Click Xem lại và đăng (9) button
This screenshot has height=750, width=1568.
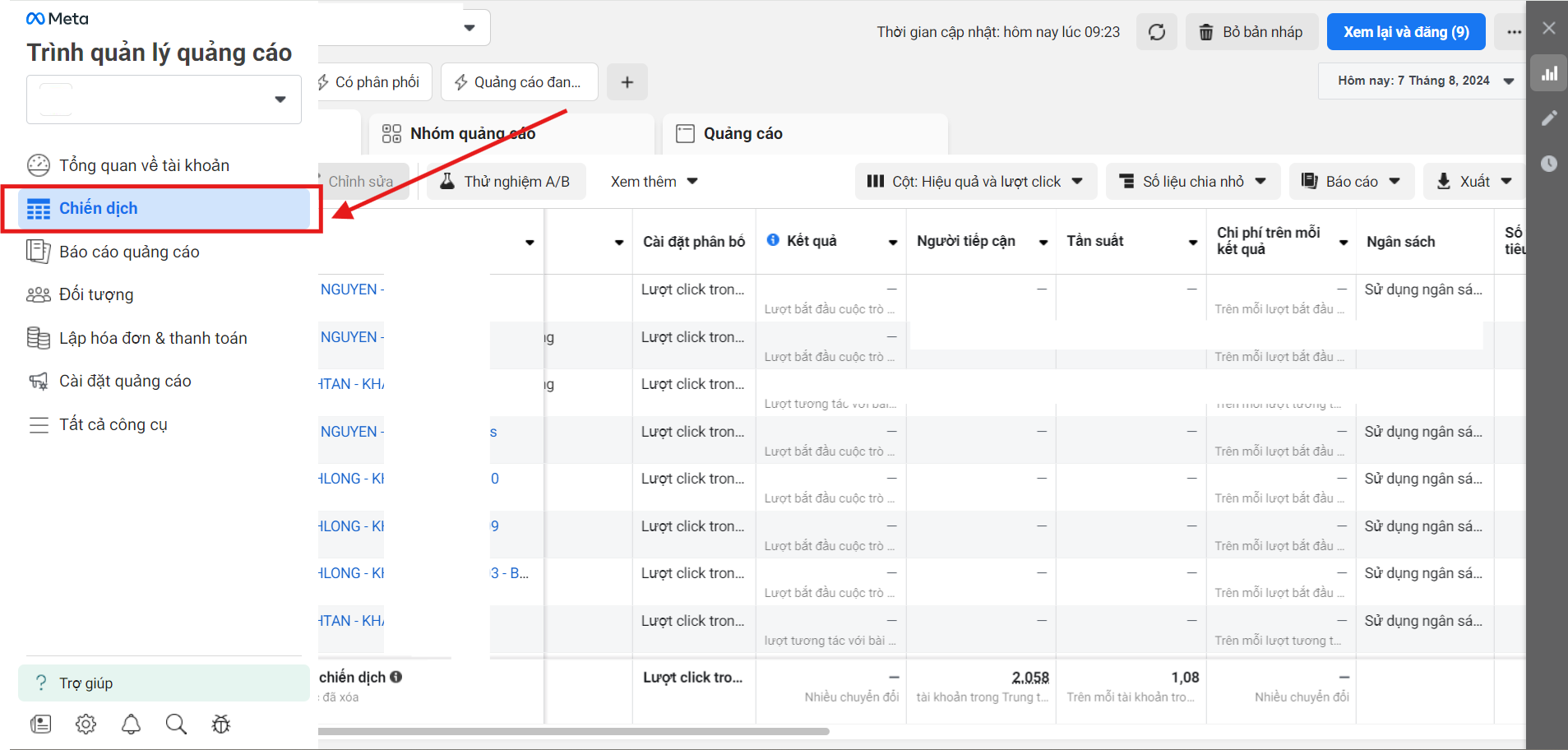(x=1406, y=32)
